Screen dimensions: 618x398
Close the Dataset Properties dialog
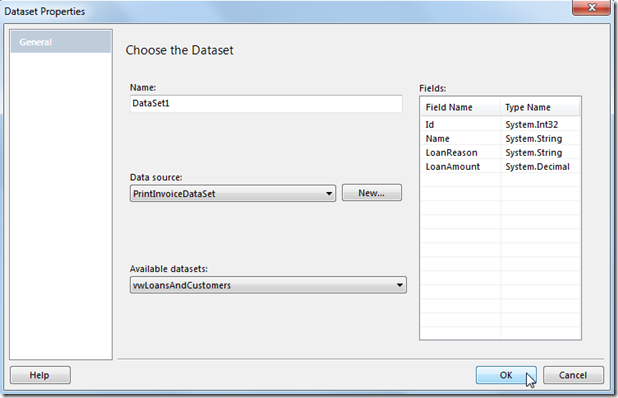pos(591,7)
